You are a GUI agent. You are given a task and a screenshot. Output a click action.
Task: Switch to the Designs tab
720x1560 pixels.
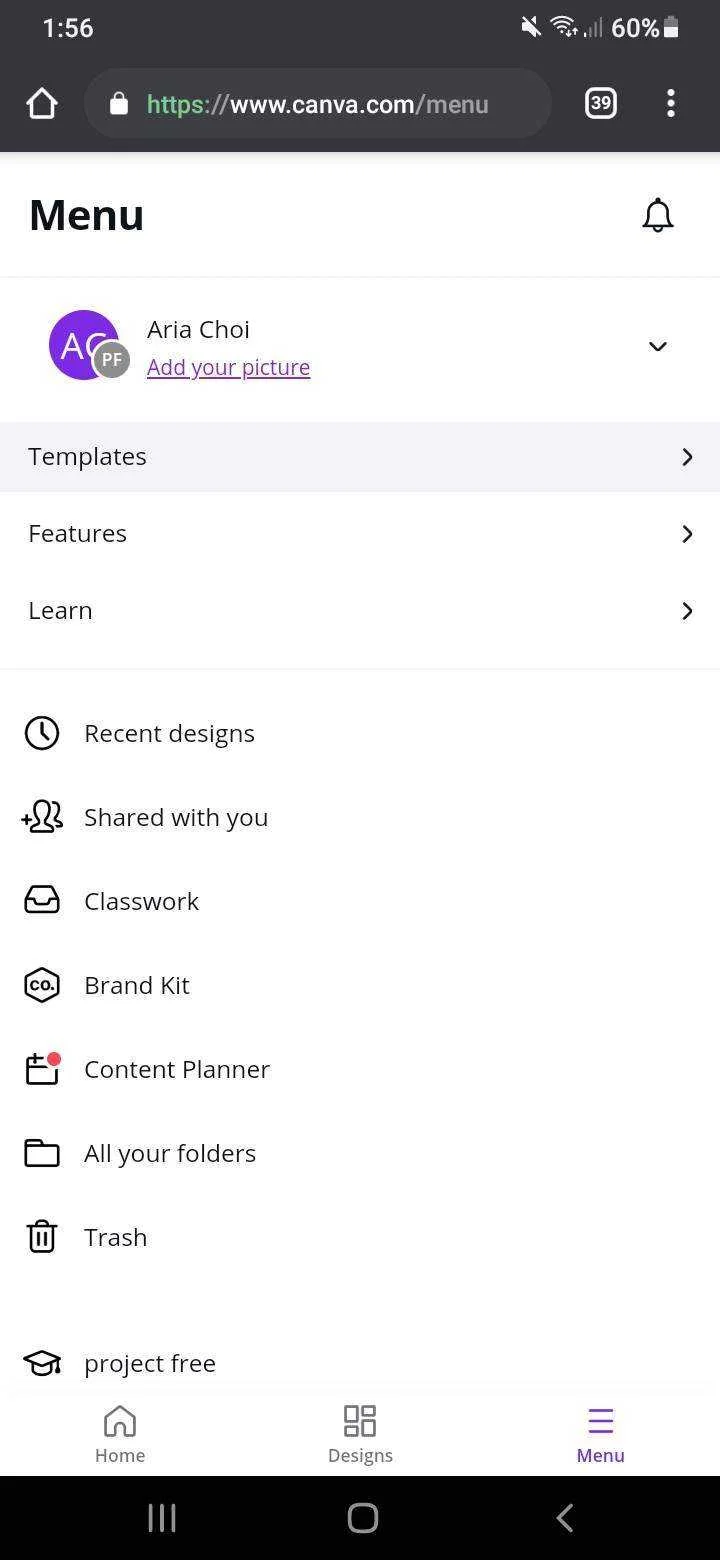(360, 1434)
